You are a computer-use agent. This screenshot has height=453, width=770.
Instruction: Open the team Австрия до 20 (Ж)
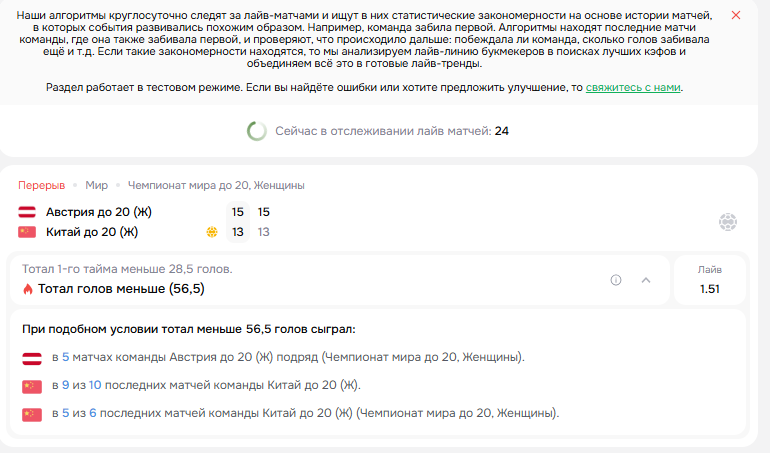point(99,212)
